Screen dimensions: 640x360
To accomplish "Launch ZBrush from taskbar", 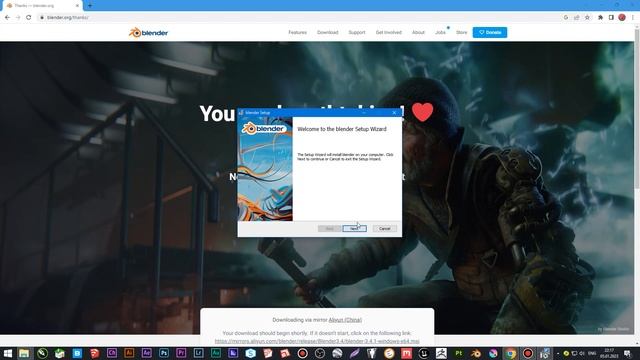I will pyautogui.click(x=441, y=353).
